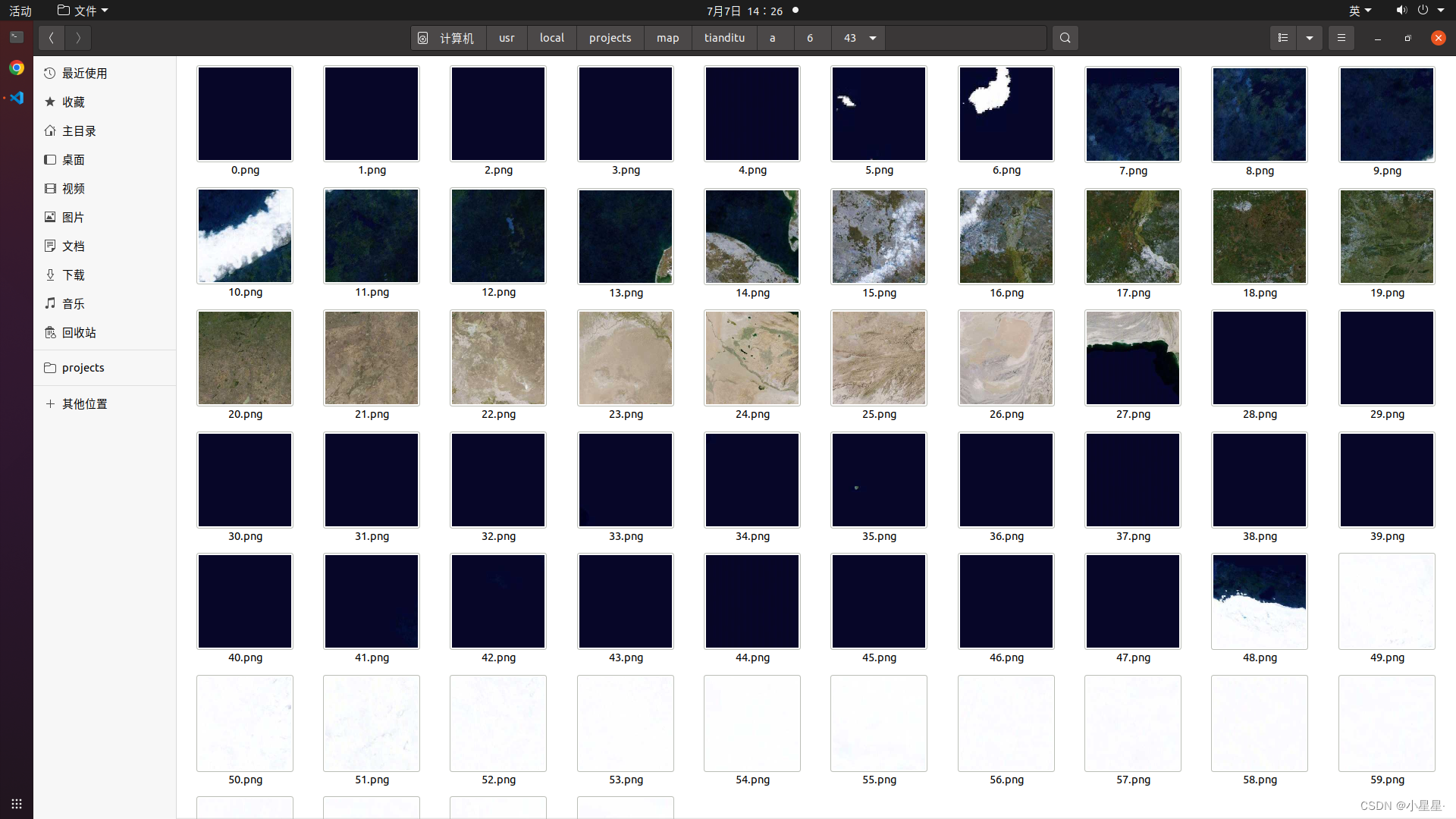Open Other Locations (其他位置)

click(105, 403)
